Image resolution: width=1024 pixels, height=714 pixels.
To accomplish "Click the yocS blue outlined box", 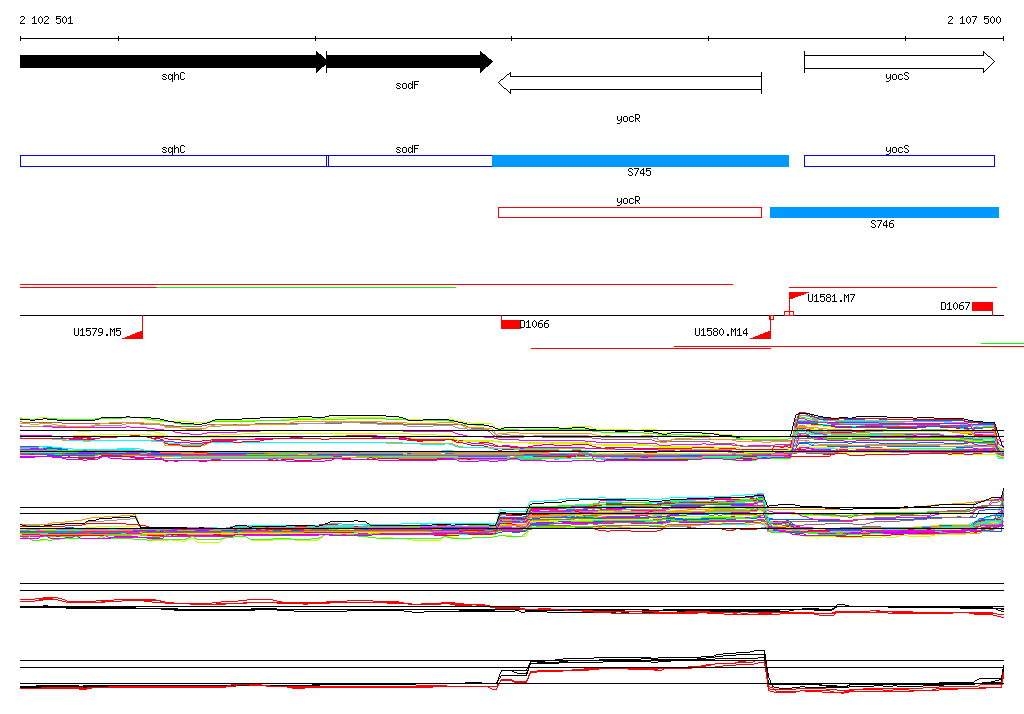I will pyautogui.click(x=899, y=161).
